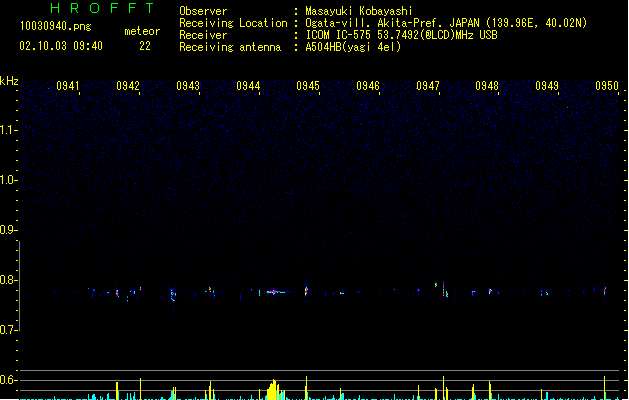Click the 0948 time marker
Image resolution: width=629 pixels, height=400 pixels.
(487, 86)
